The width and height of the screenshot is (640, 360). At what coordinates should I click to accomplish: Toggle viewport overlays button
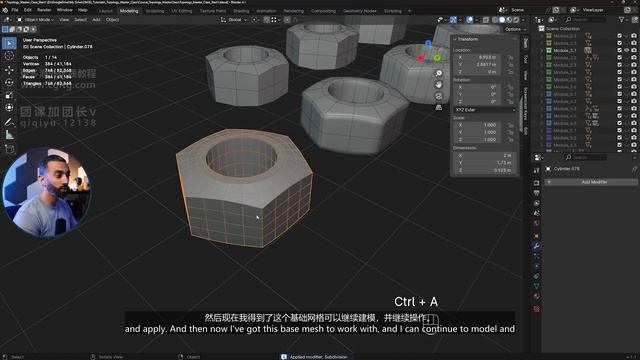(x=470, y=20)
